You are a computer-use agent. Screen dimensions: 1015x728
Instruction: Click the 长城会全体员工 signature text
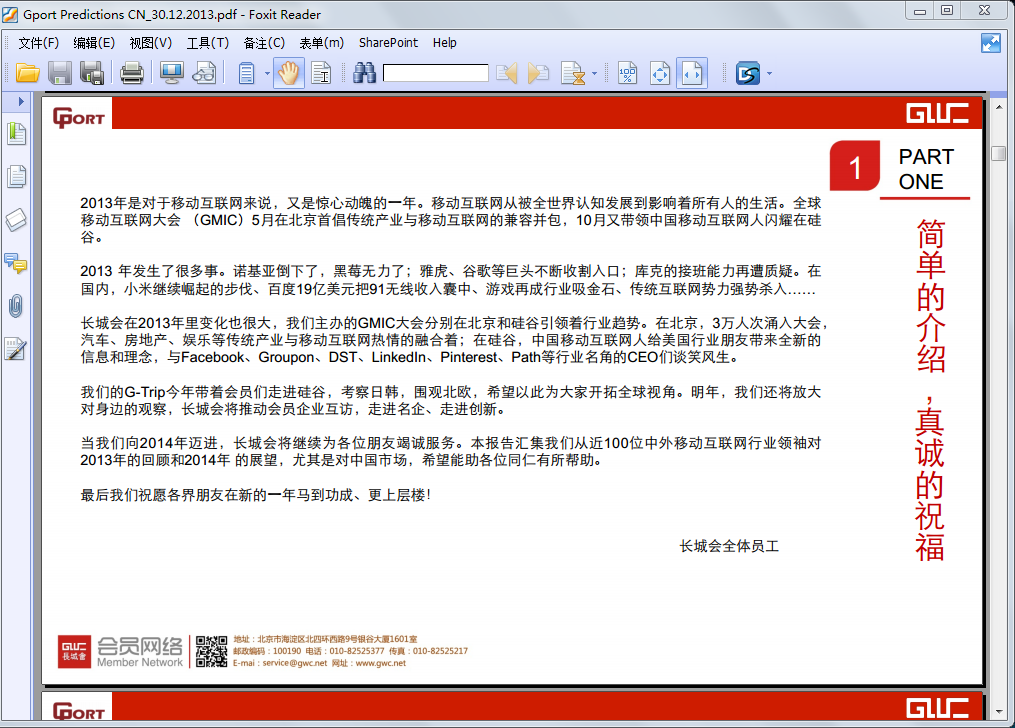click(729, 546)
